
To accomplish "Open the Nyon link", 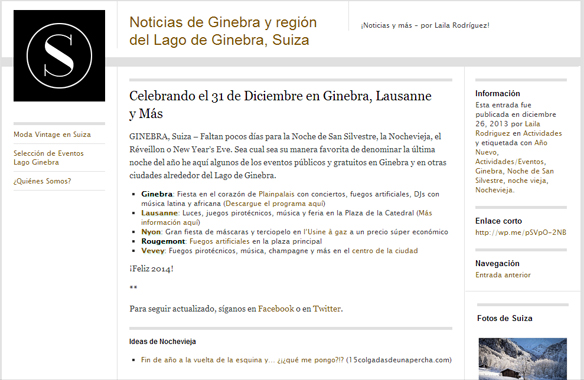I will (x=150, y=232).
